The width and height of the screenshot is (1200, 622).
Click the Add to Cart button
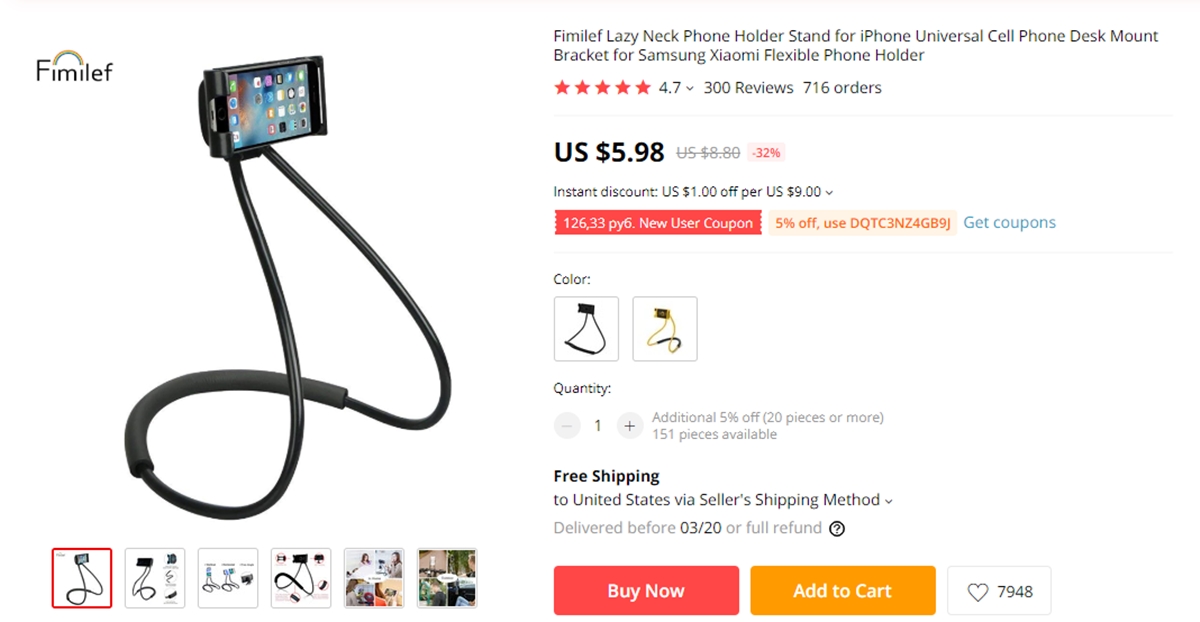coord(843,591)
